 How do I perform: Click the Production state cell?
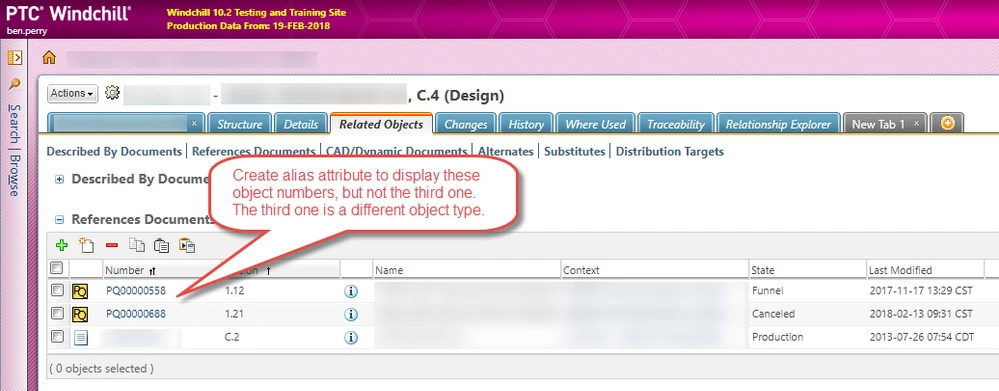(777, 337)
